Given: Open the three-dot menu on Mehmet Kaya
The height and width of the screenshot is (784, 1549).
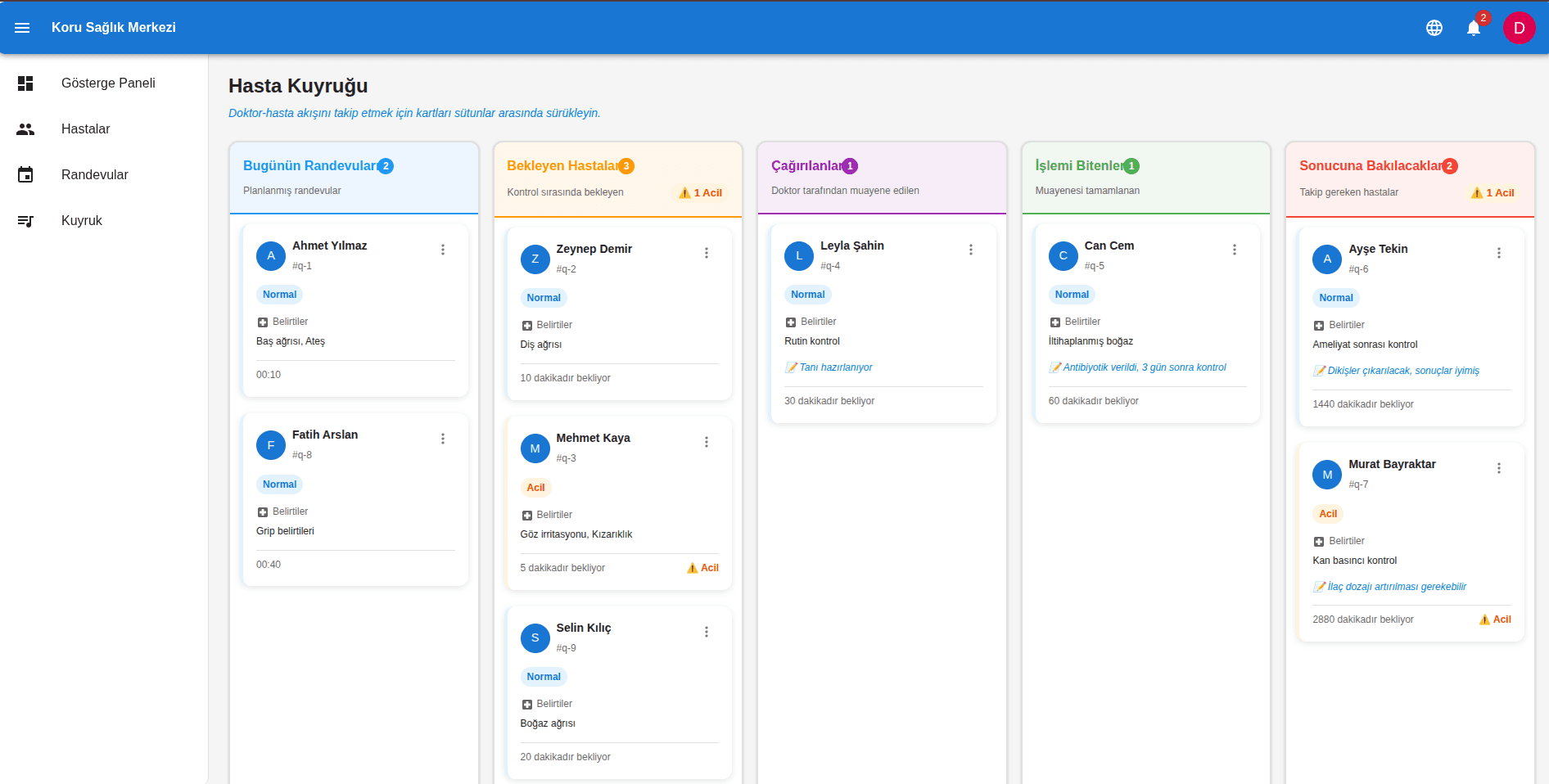Looking at the screenshot, I should [x=707, y=442].
